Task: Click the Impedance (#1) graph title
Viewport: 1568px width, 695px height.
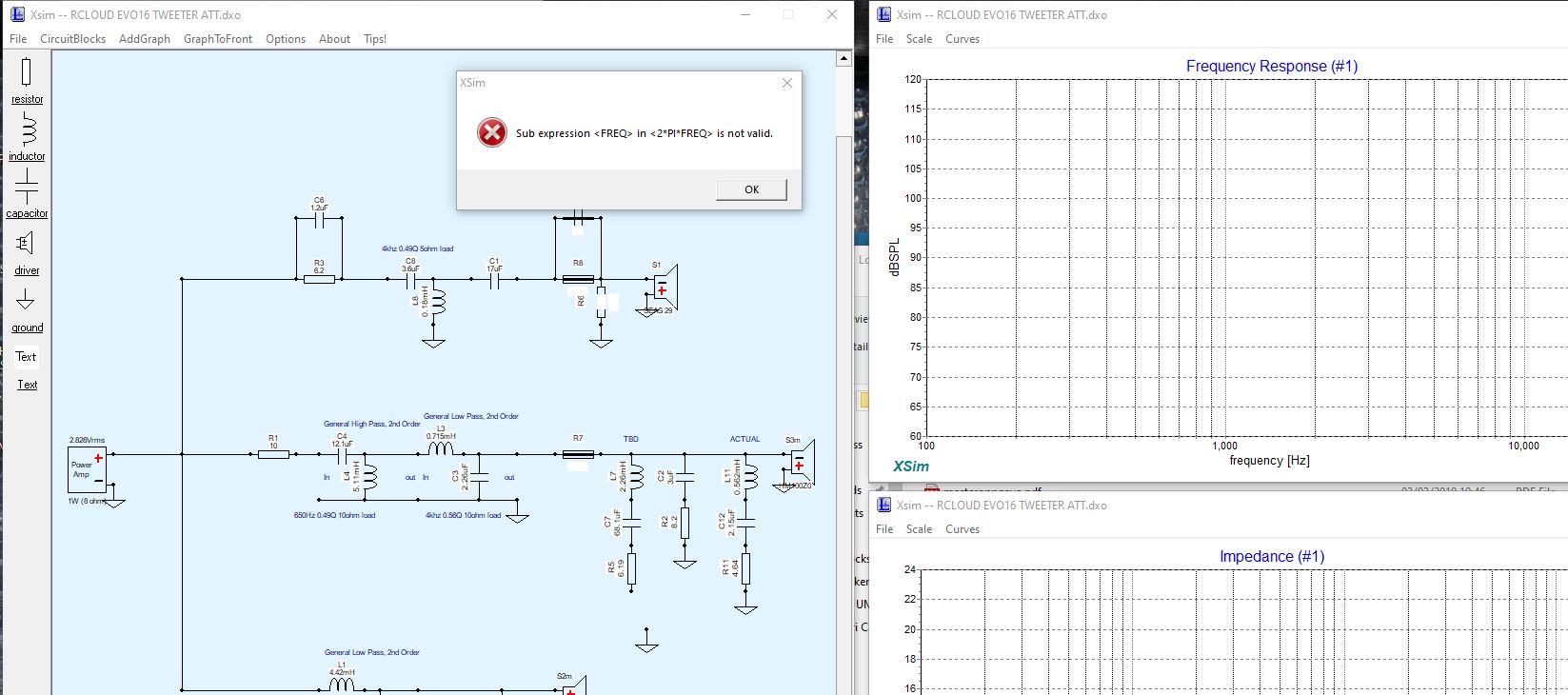Action: click(x=1272, y=556)
